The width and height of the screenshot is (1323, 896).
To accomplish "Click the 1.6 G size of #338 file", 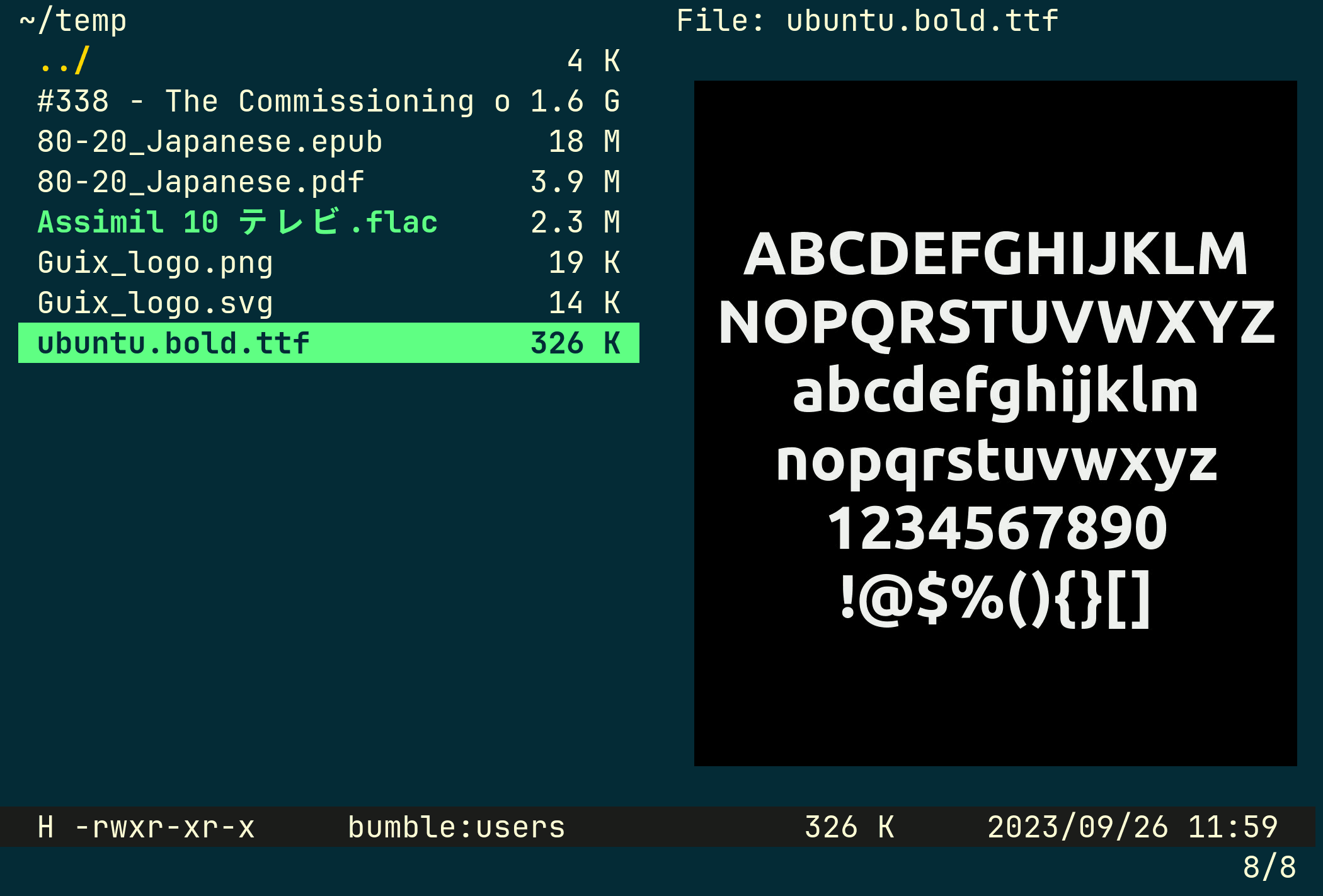I will pyautogui.click(x=575, y=102).
